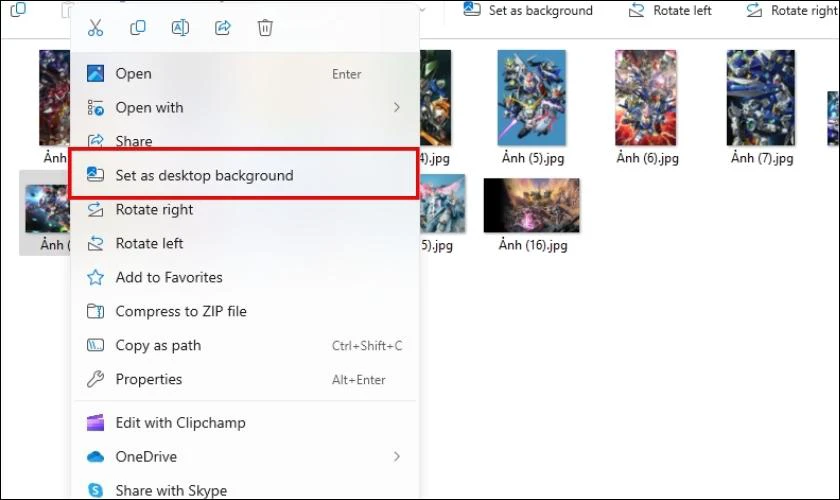The height and width of the screenshot is (500, 840).
Task: Click the copy icon in the Explorer toolbar
Action: [x=18, y=9]
